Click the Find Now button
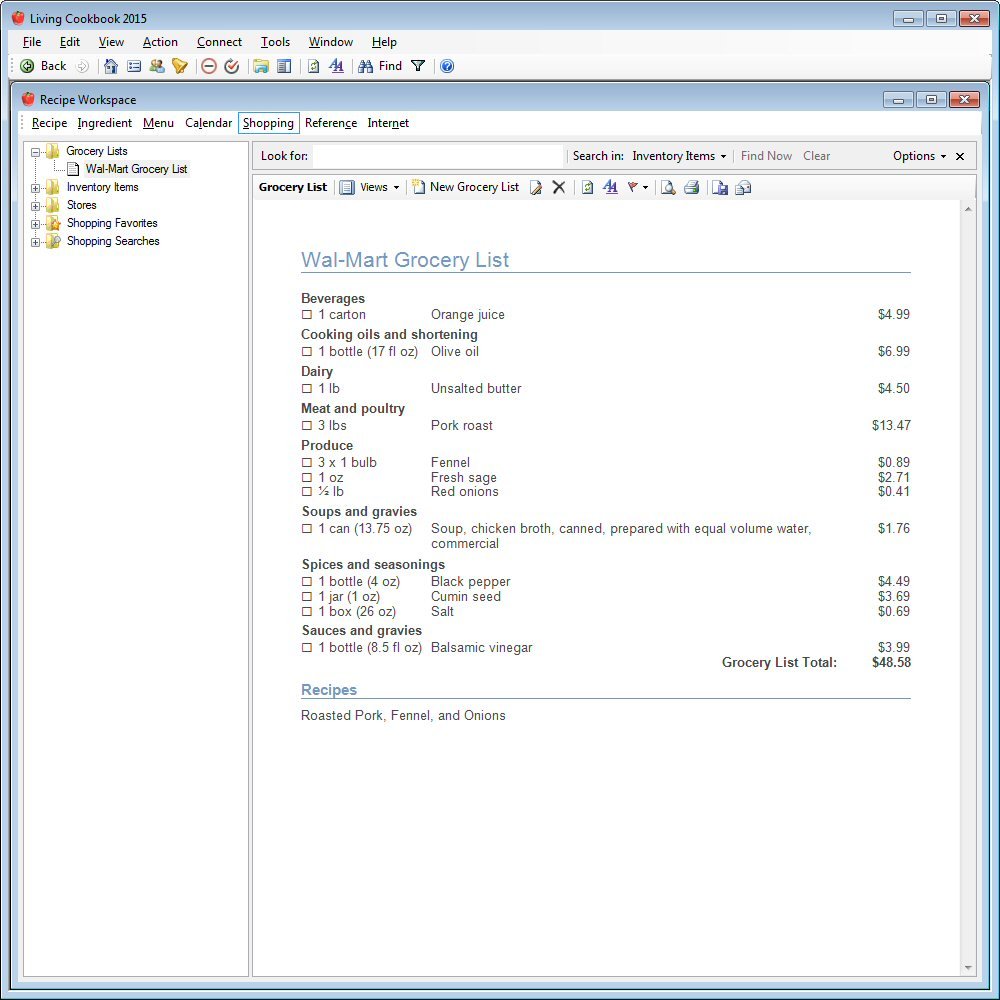The height and width of the screenshot is (1000, 1000). click(x=766, y=156)
